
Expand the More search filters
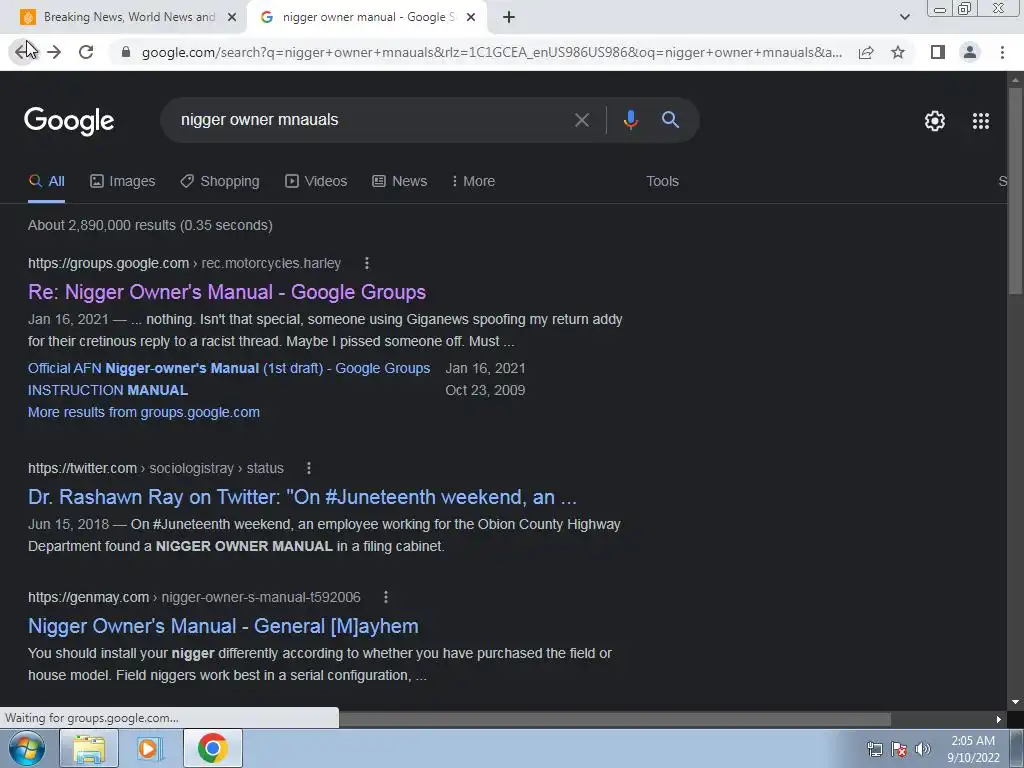[x=473, y=182]
